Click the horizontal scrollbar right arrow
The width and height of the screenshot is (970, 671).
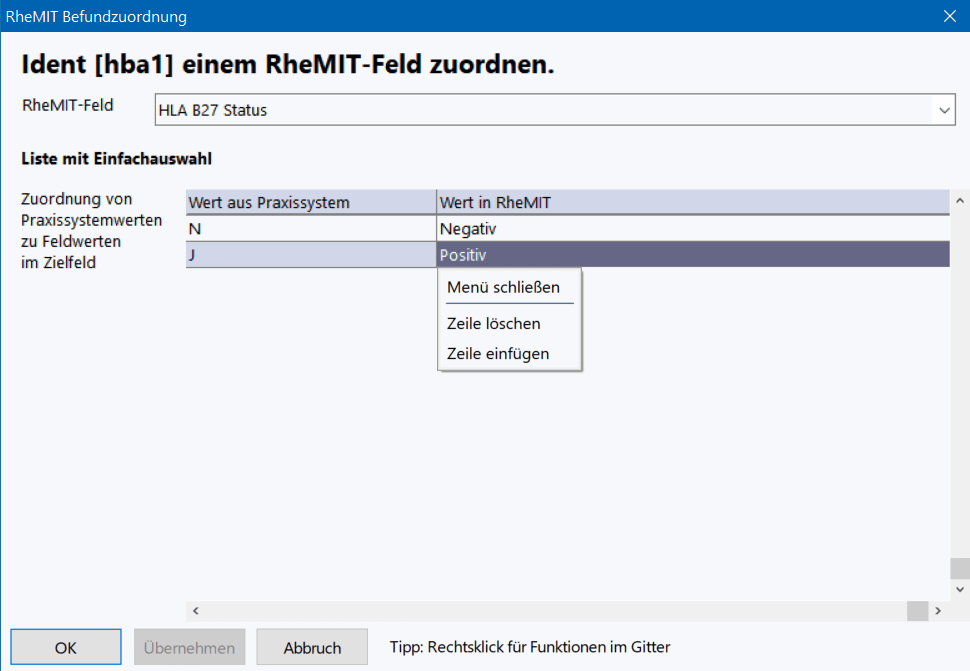click(938, 611)
